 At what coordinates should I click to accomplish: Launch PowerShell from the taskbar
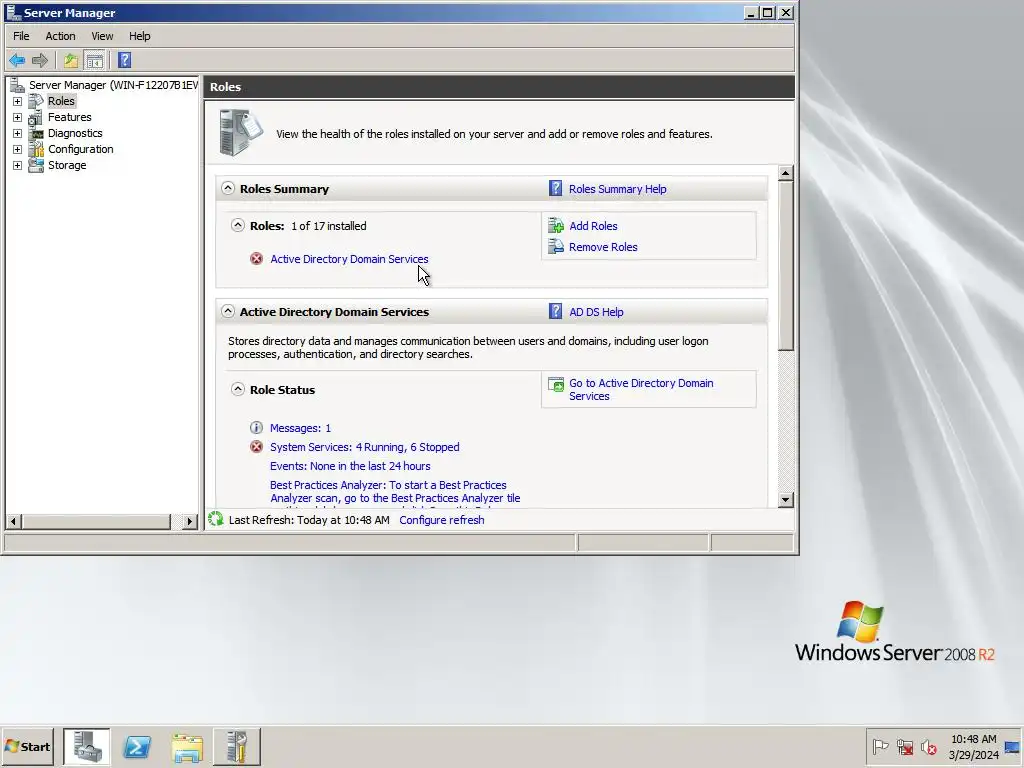click(137, 746)
